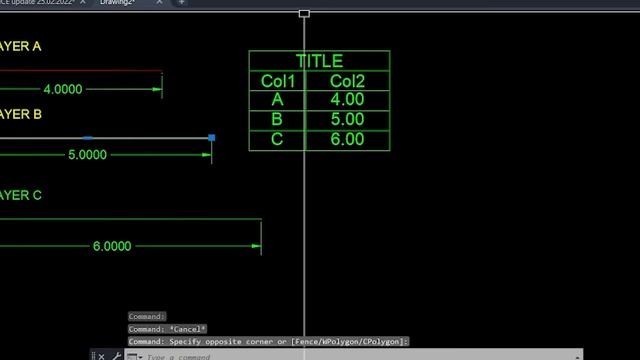
Task: Select the LAYER A text label
Action: point(20,46)
